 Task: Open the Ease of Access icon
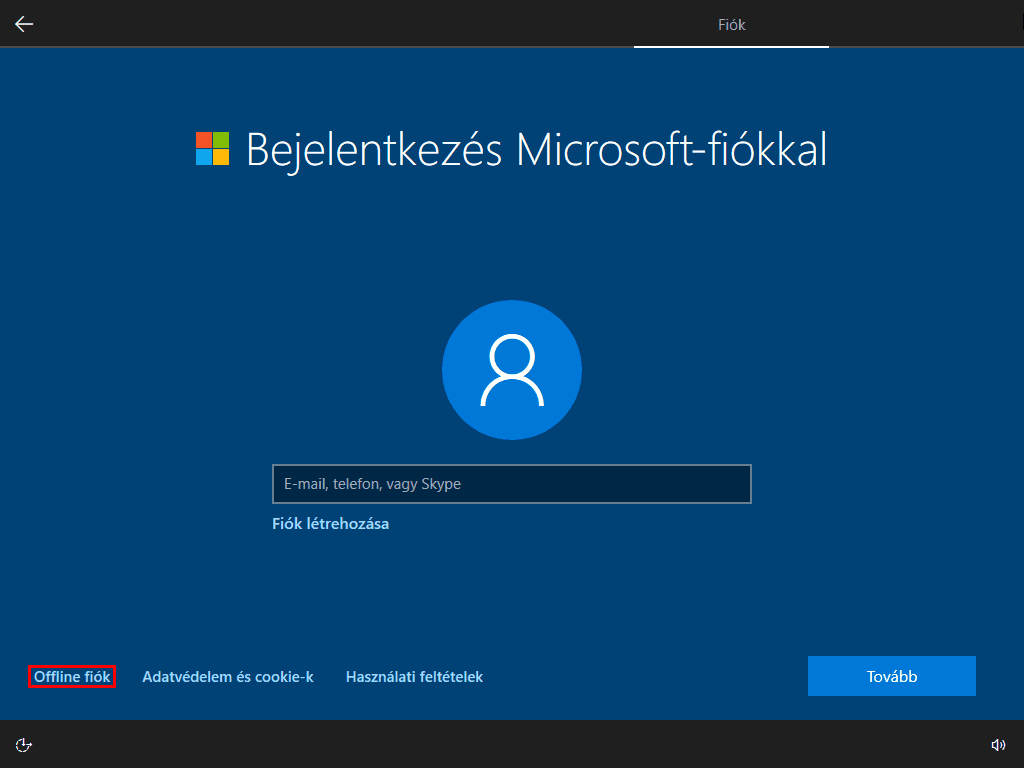25,744
